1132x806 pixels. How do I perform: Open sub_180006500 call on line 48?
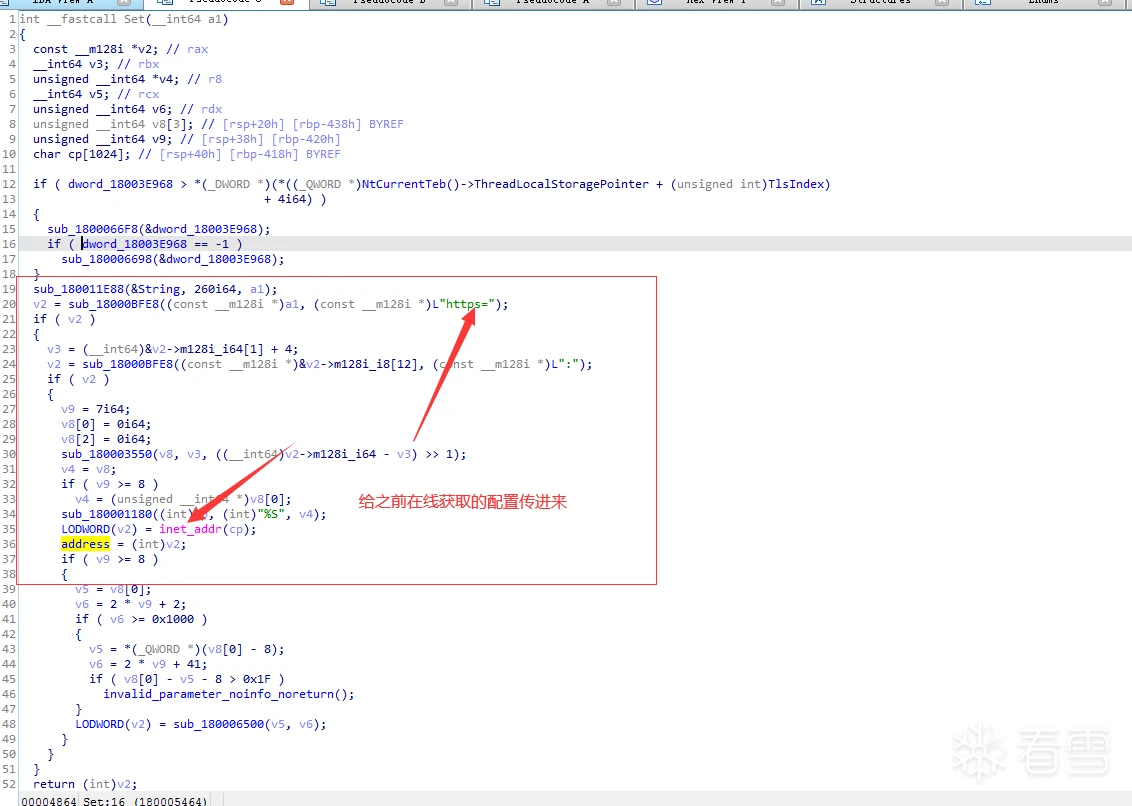(x=219, y=724)
